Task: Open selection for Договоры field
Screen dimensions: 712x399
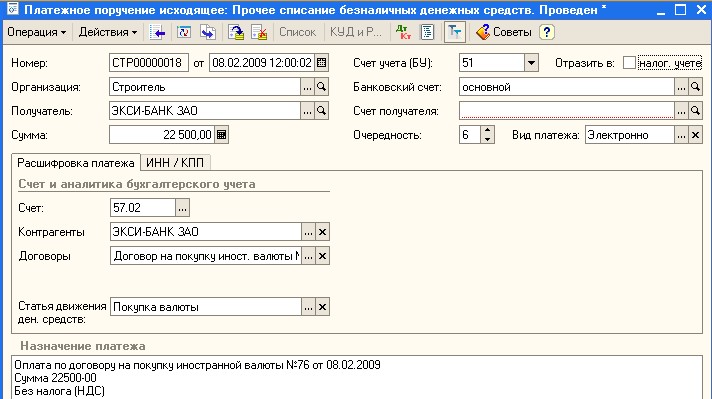Action: (x=308, y=256)
